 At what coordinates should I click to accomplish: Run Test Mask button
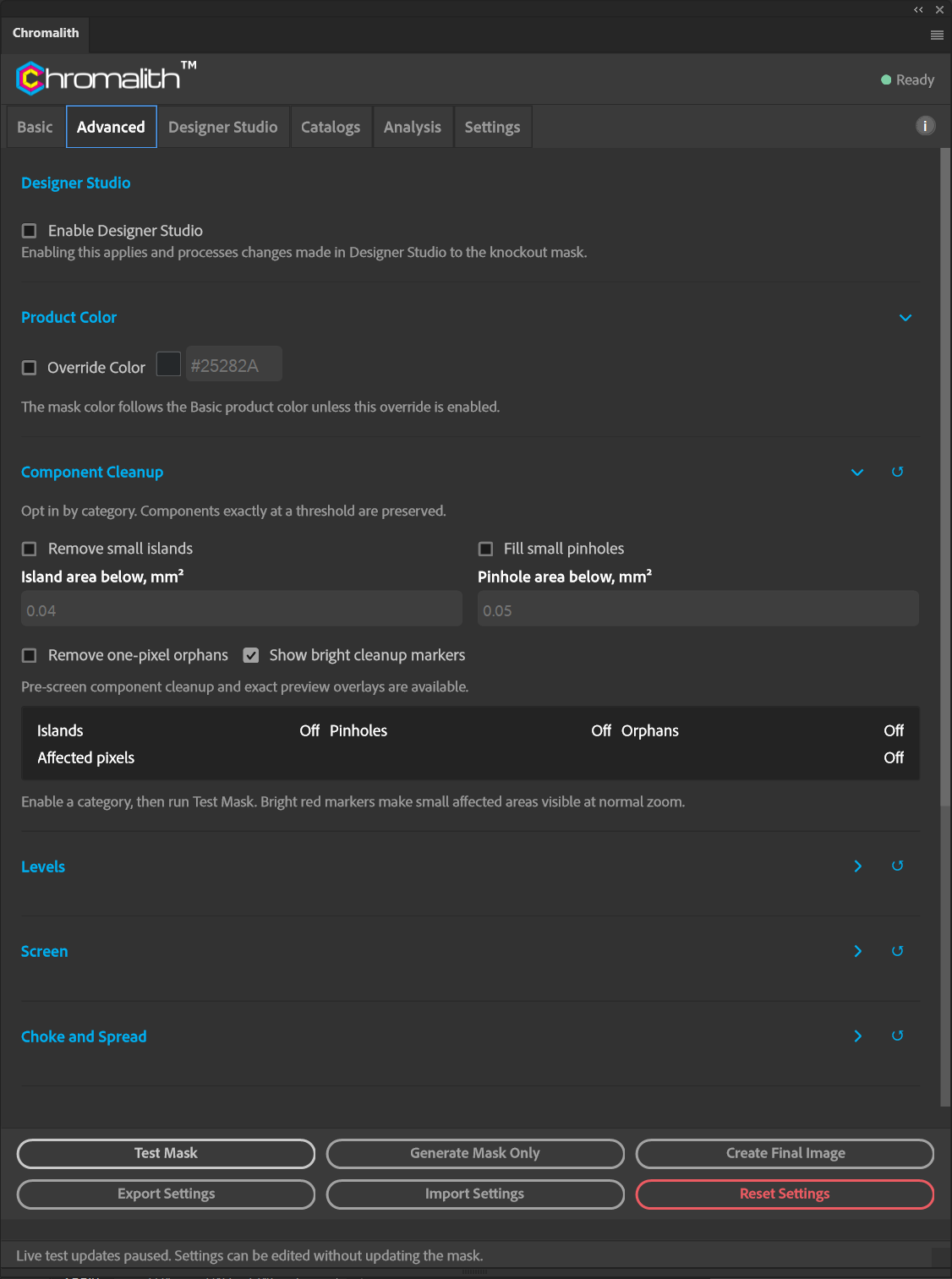point(166,1153)
